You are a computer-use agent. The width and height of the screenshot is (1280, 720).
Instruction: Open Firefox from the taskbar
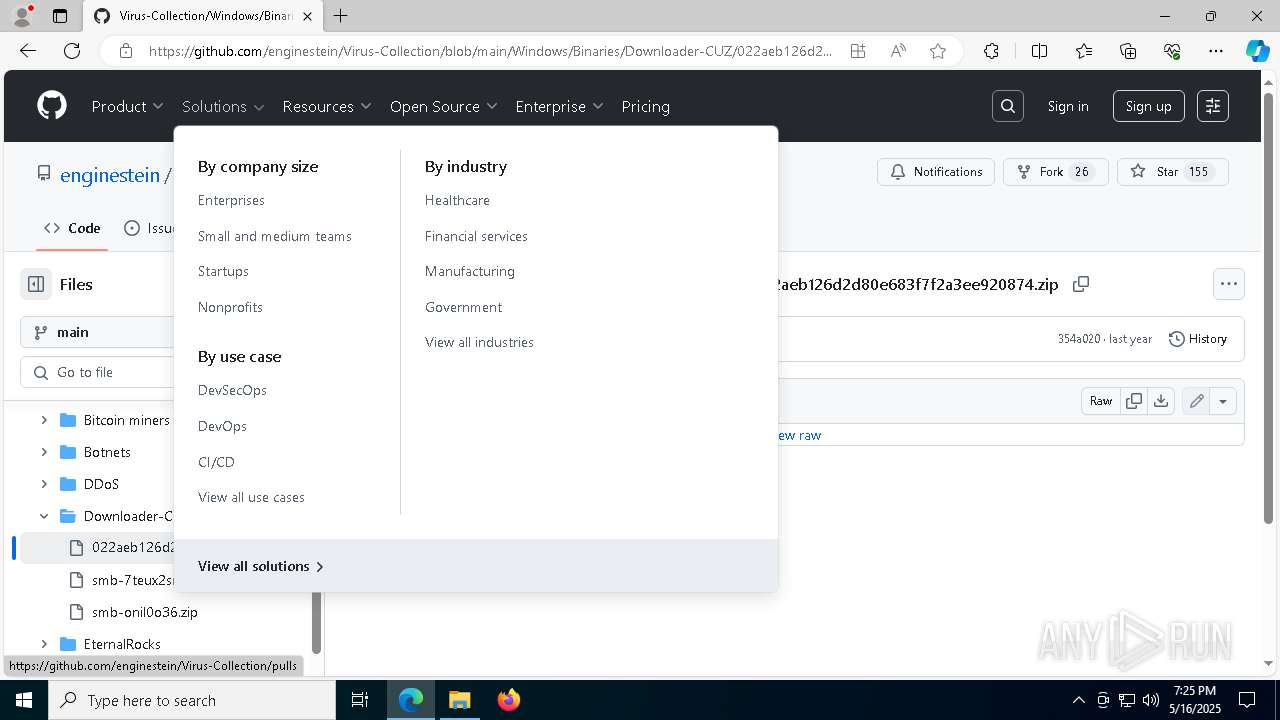(x=509, y=700)
